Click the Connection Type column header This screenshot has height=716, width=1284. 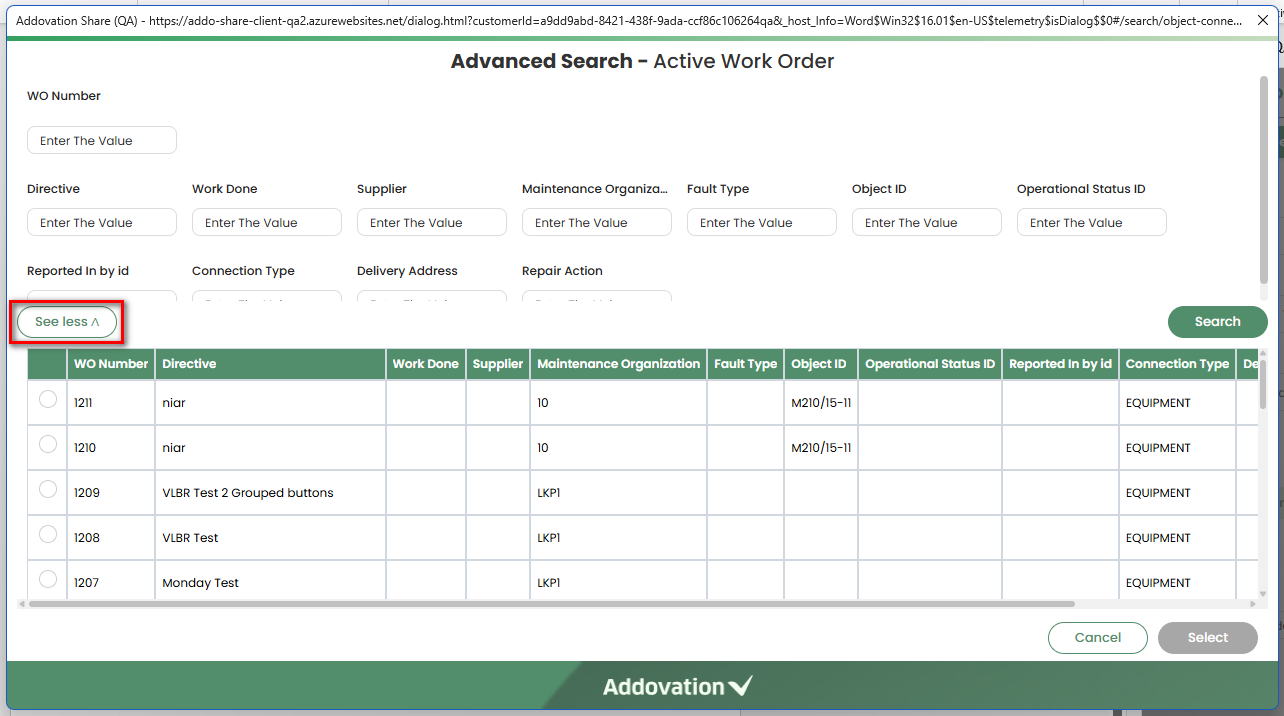[1177, 364]
